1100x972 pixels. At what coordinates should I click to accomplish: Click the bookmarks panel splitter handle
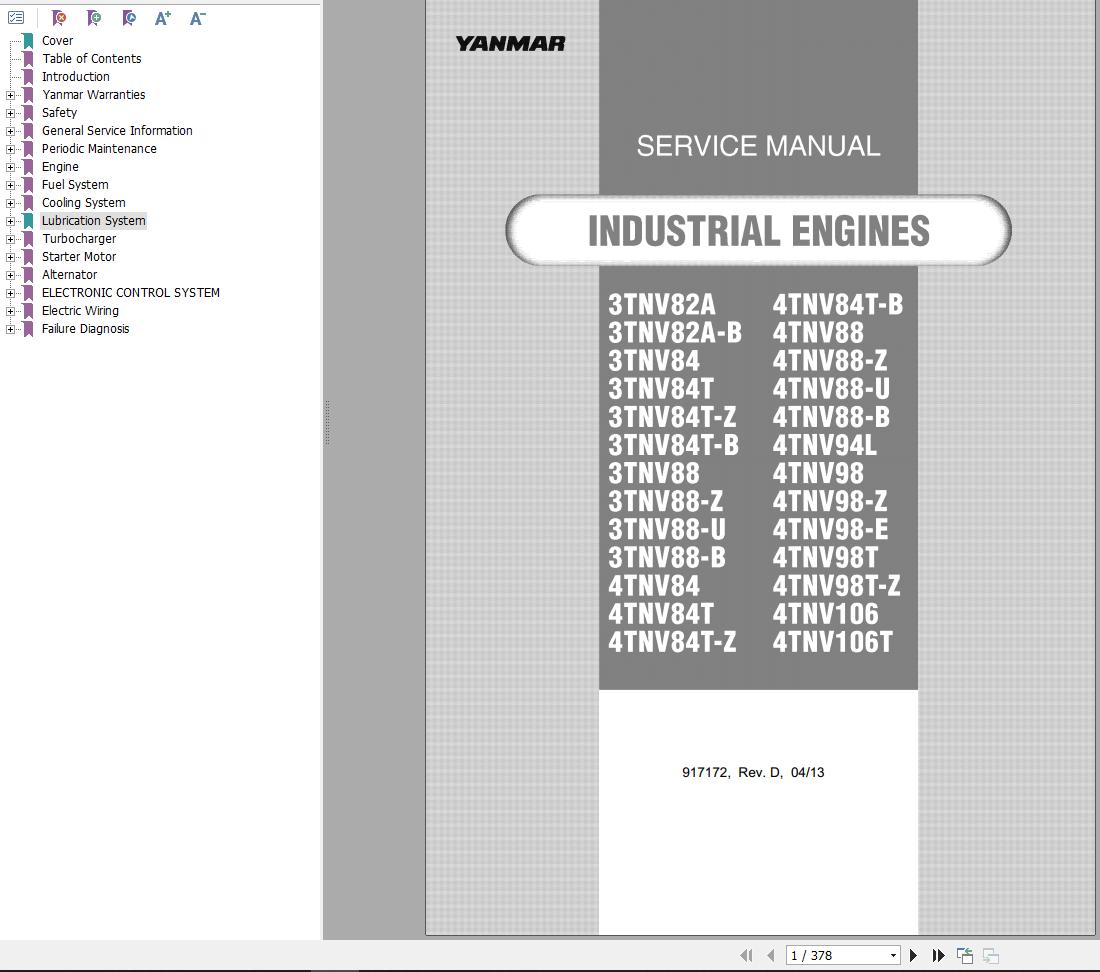point(327,423)
